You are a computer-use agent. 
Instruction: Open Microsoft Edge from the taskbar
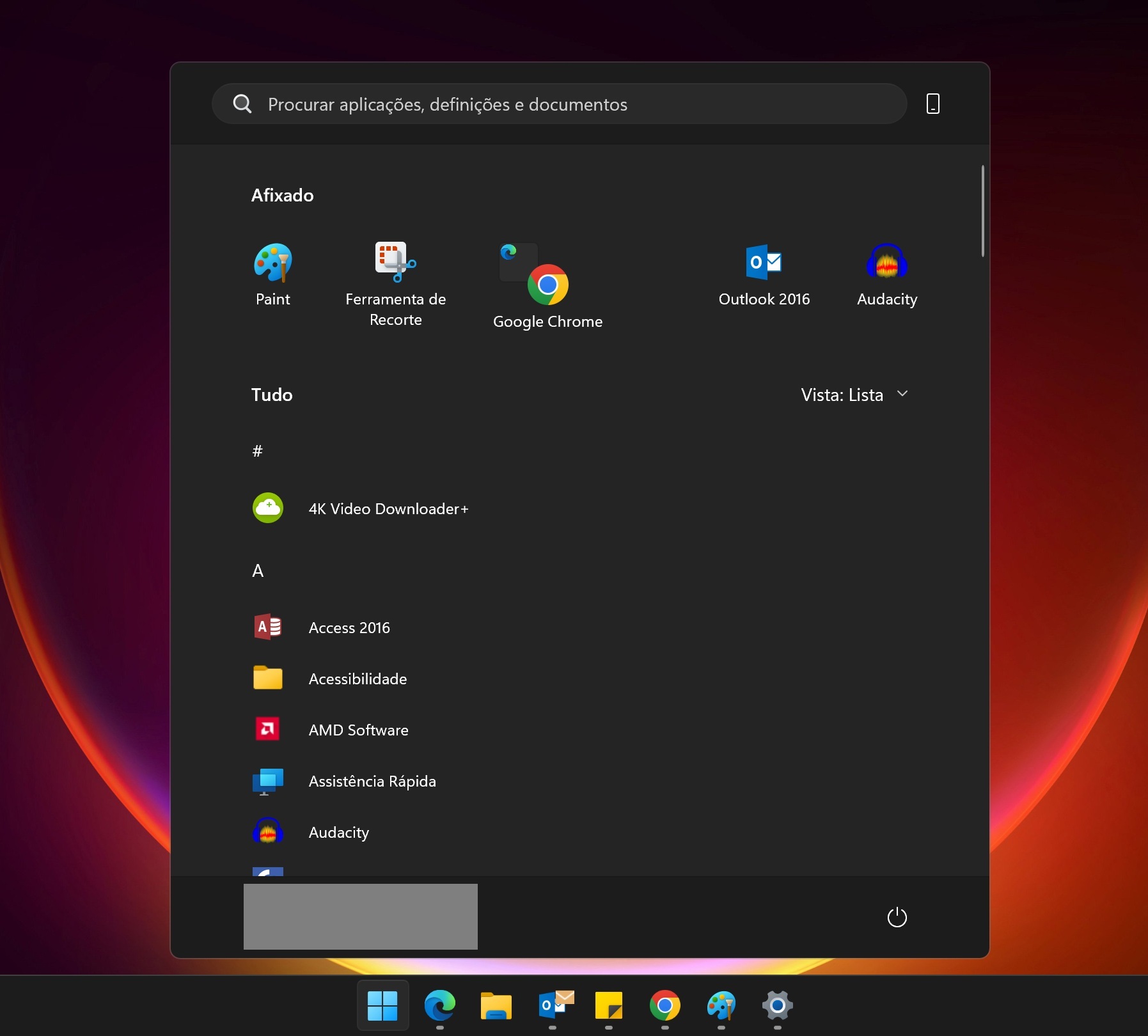440,1006
